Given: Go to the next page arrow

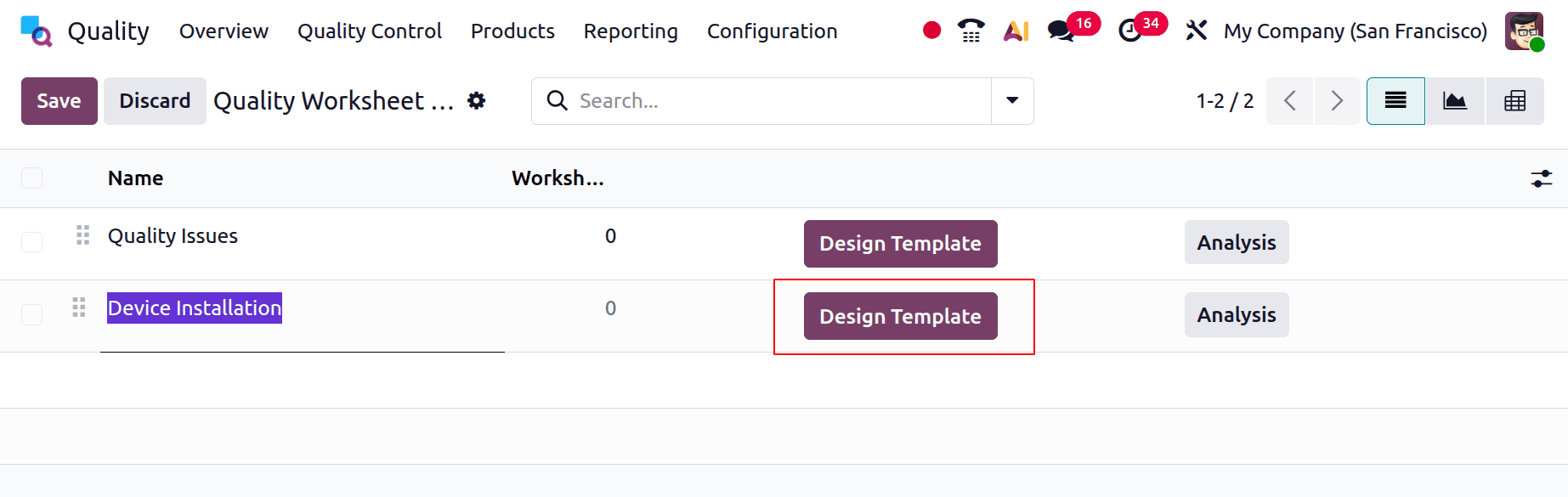Looking at the screenshot, I should click(x=1338, y=101).
